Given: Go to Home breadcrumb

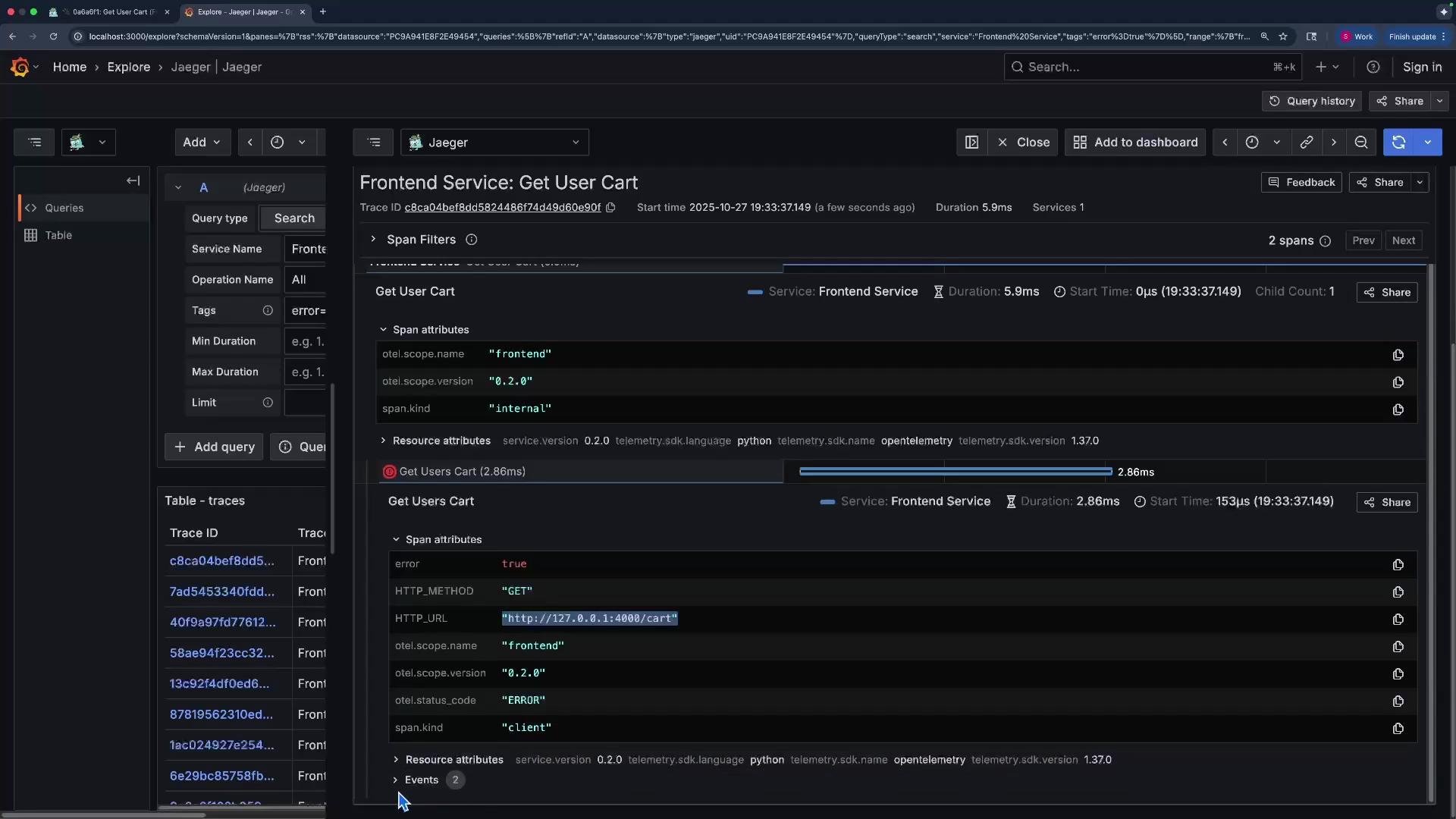Looking at the screenshot, I should pos(70,67).
